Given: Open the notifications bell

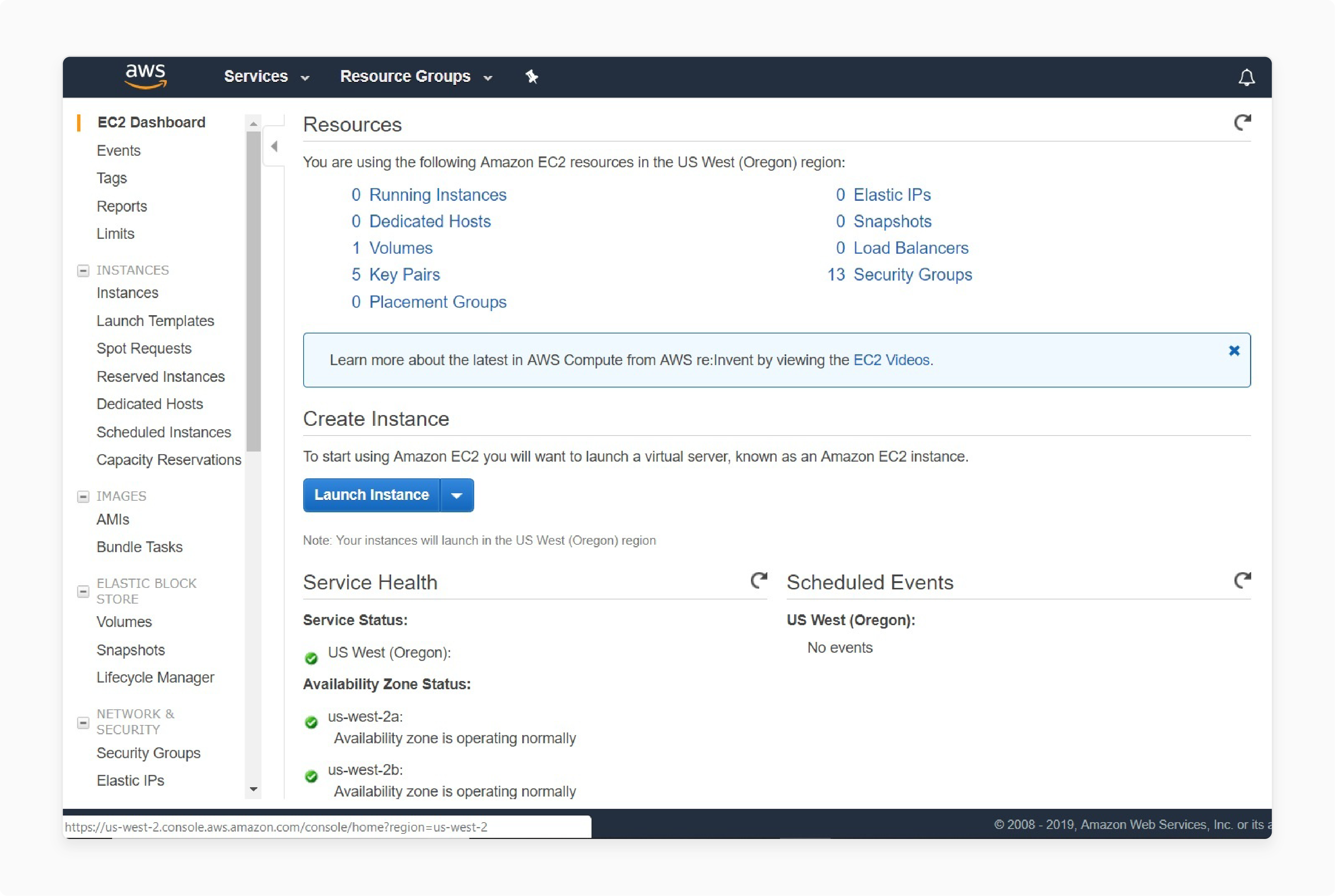Looking at the screenshot, I should coord(1246,77).
